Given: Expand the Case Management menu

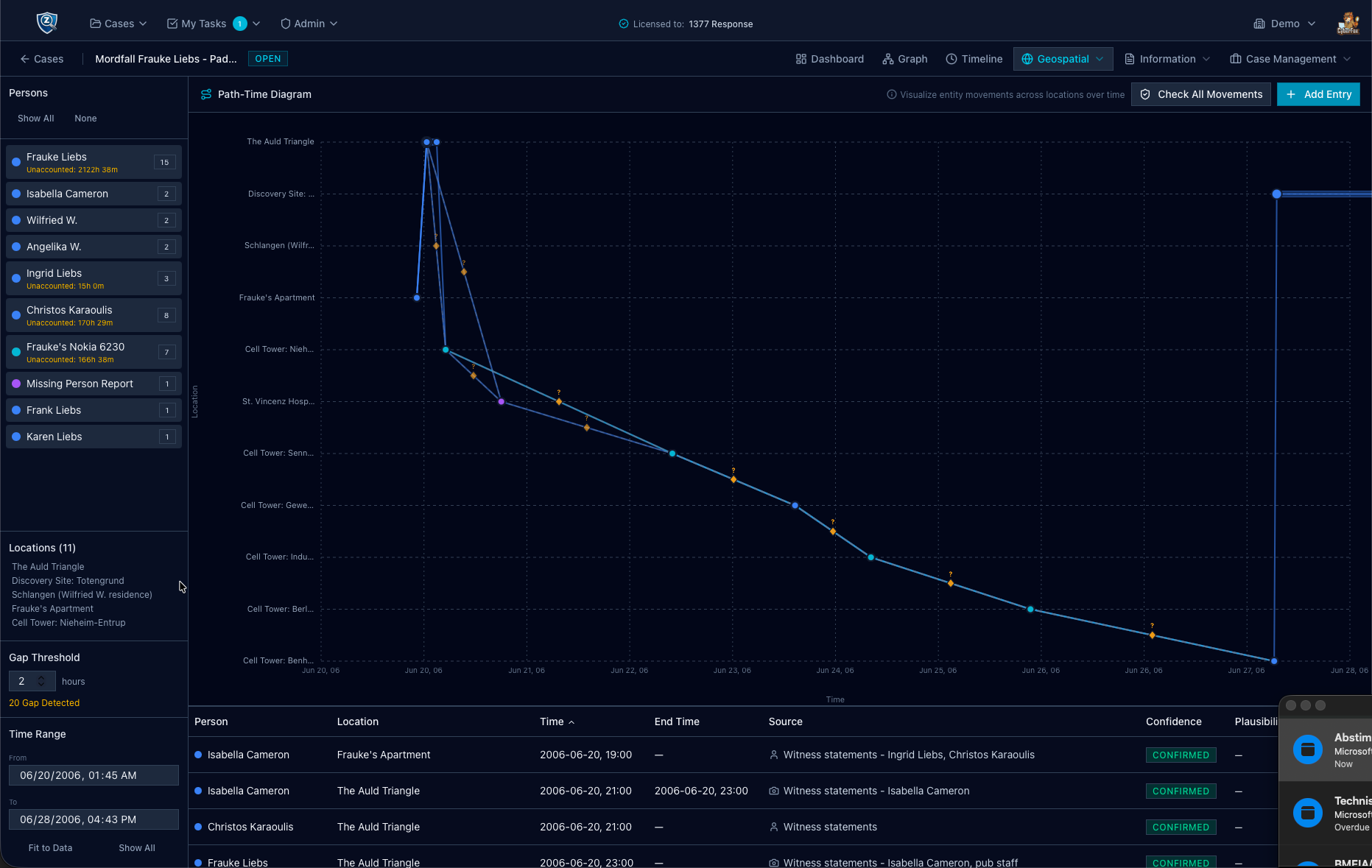Looking at the screenshot, I should (1290, 59).
